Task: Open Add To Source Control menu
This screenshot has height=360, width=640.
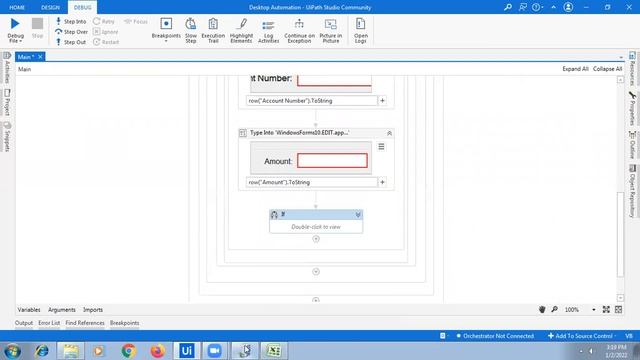Action: point(582,336)
